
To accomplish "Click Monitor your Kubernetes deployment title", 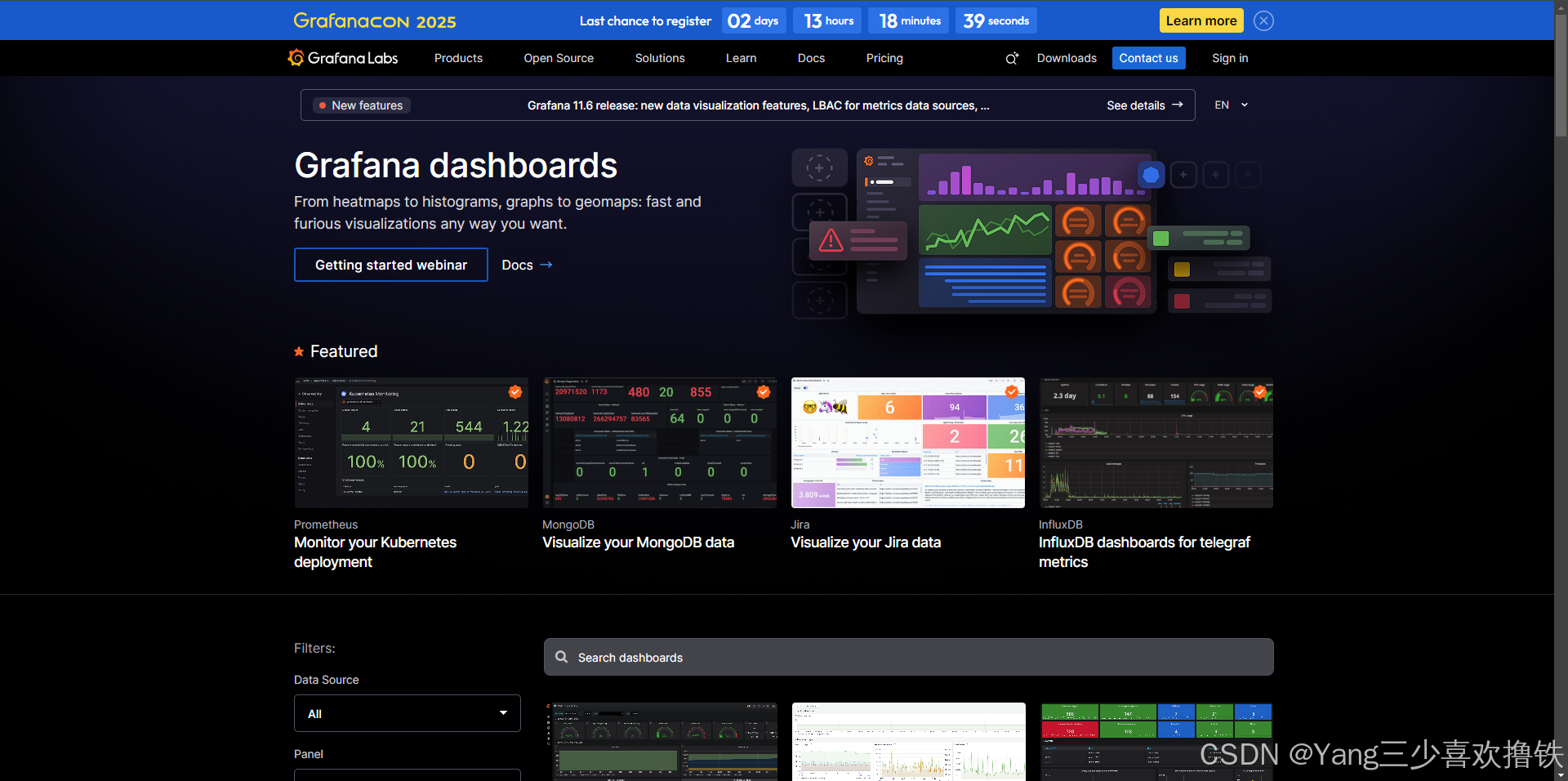I will pyautogui.click(x=375, y=552).
